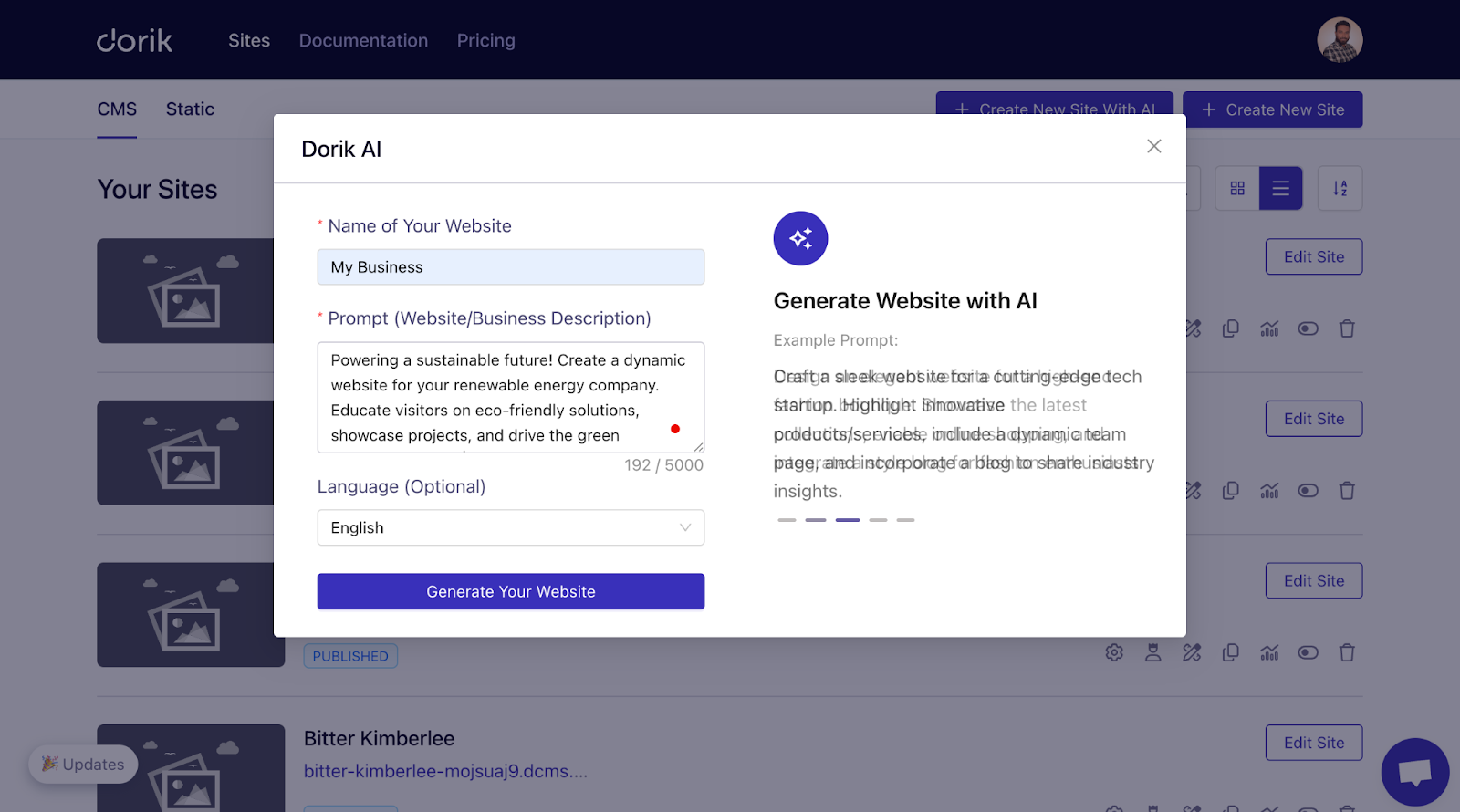Viewport: 1460px width, 812px height.
Task: Grab the textarea resize handle
Action: tap(698, 447)
